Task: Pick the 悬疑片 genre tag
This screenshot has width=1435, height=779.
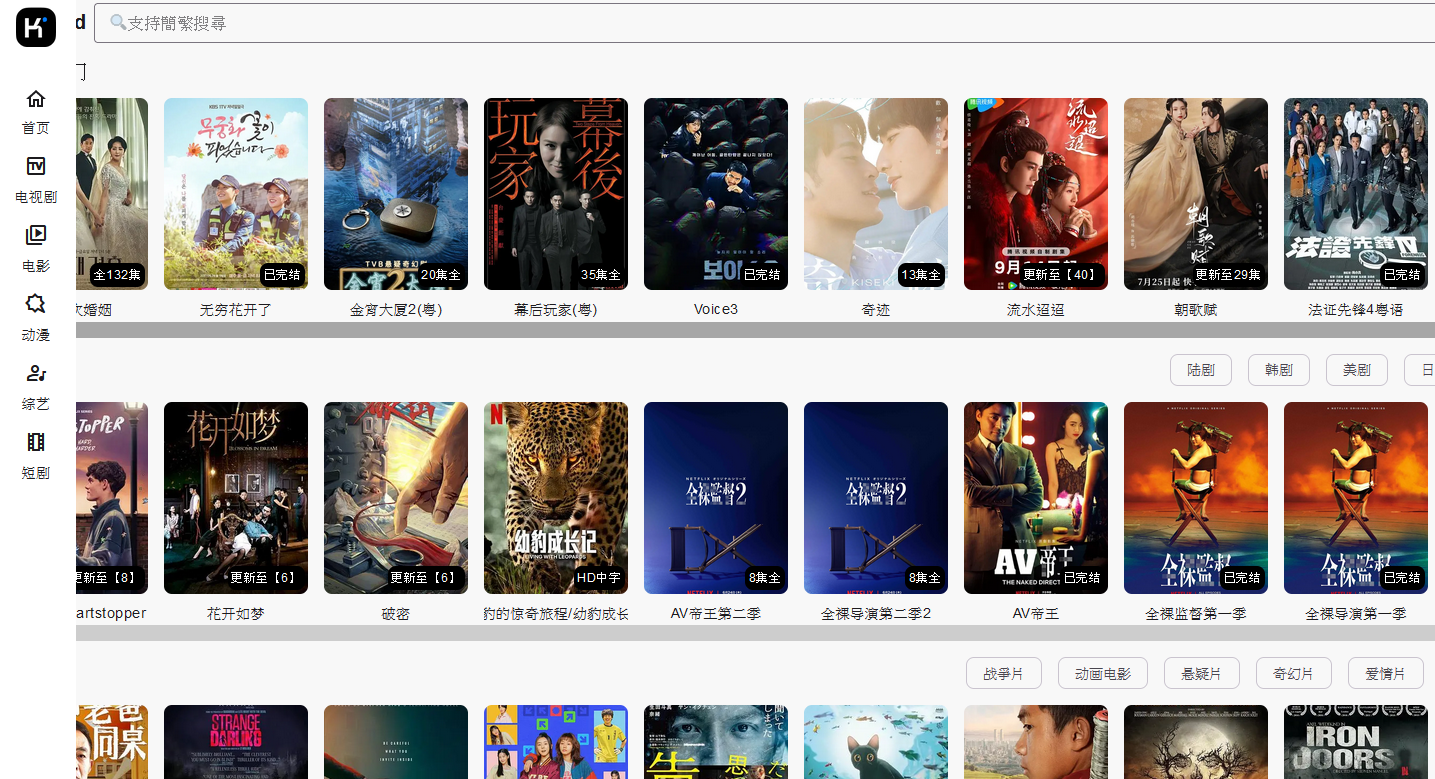Action: coord(1201,674)
